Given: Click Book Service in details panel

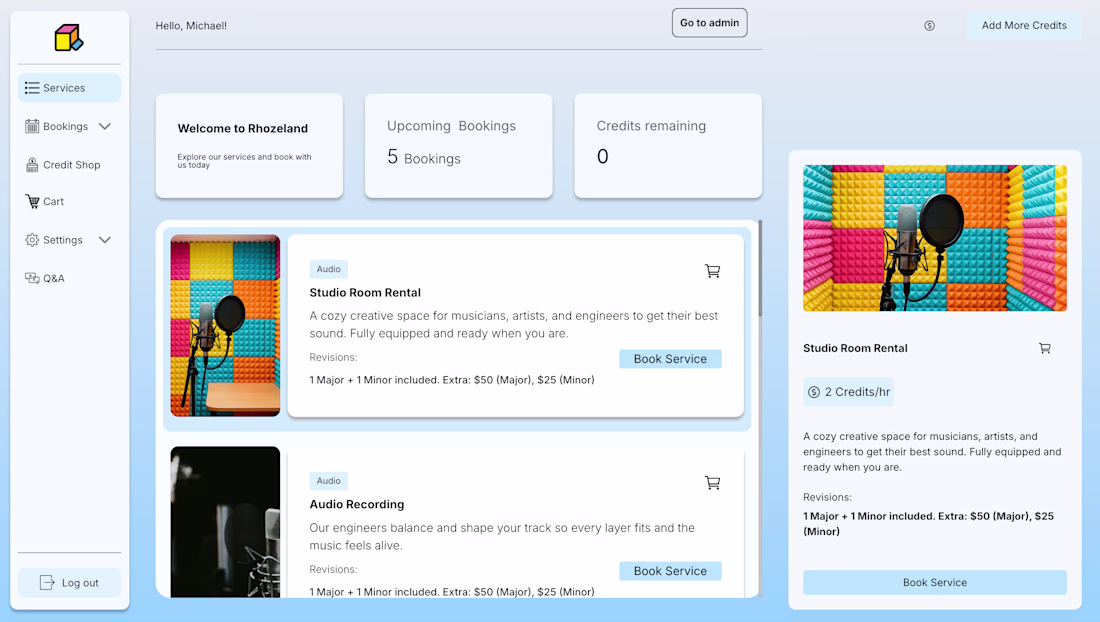Looking at the screenshot, I should coord(934,582).
